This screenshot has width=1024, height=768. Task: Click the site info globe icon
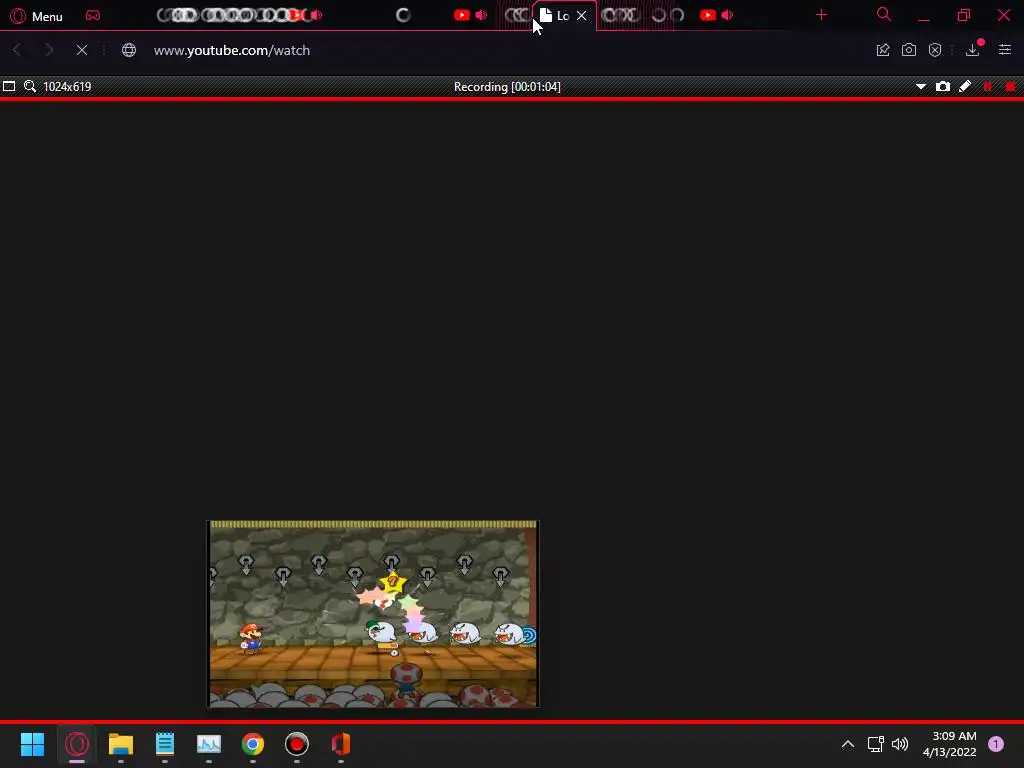click(x=129, y=50)
